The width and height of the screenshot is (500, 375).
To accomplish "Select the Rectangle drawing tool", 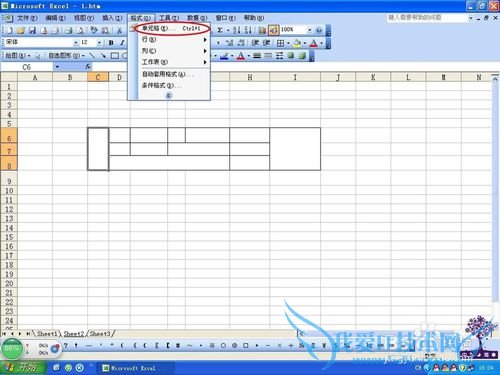I will 115,56.
